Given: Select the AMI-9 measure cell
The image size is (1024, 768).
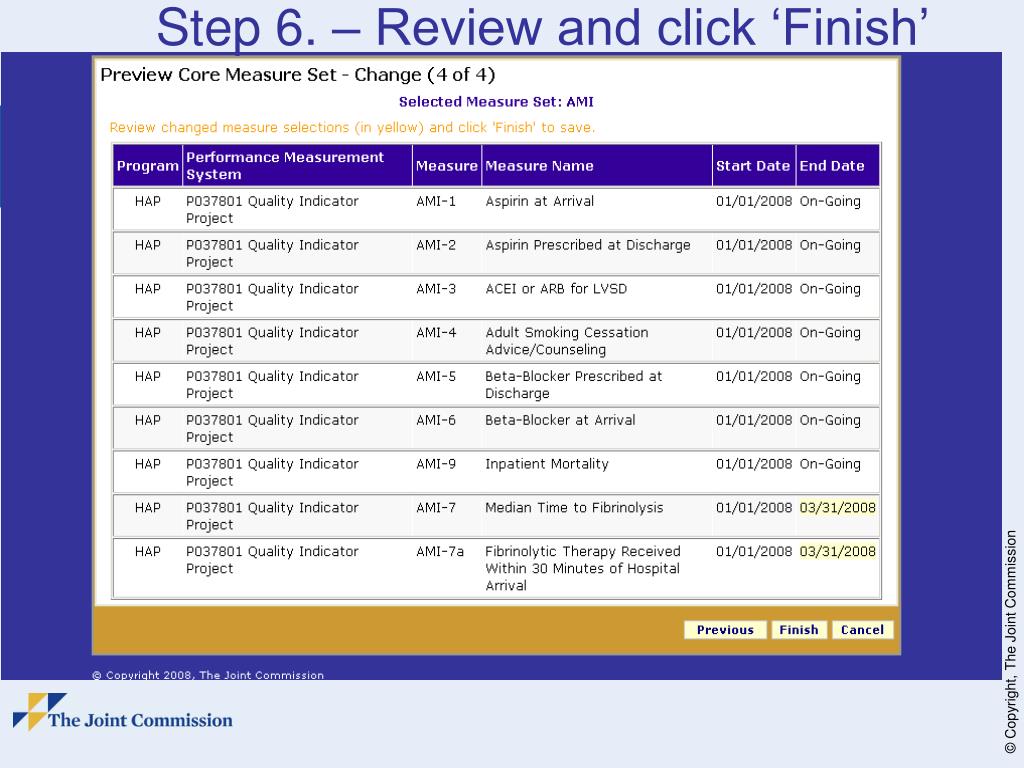Looking at the screenshot, I should coord(436,464).
